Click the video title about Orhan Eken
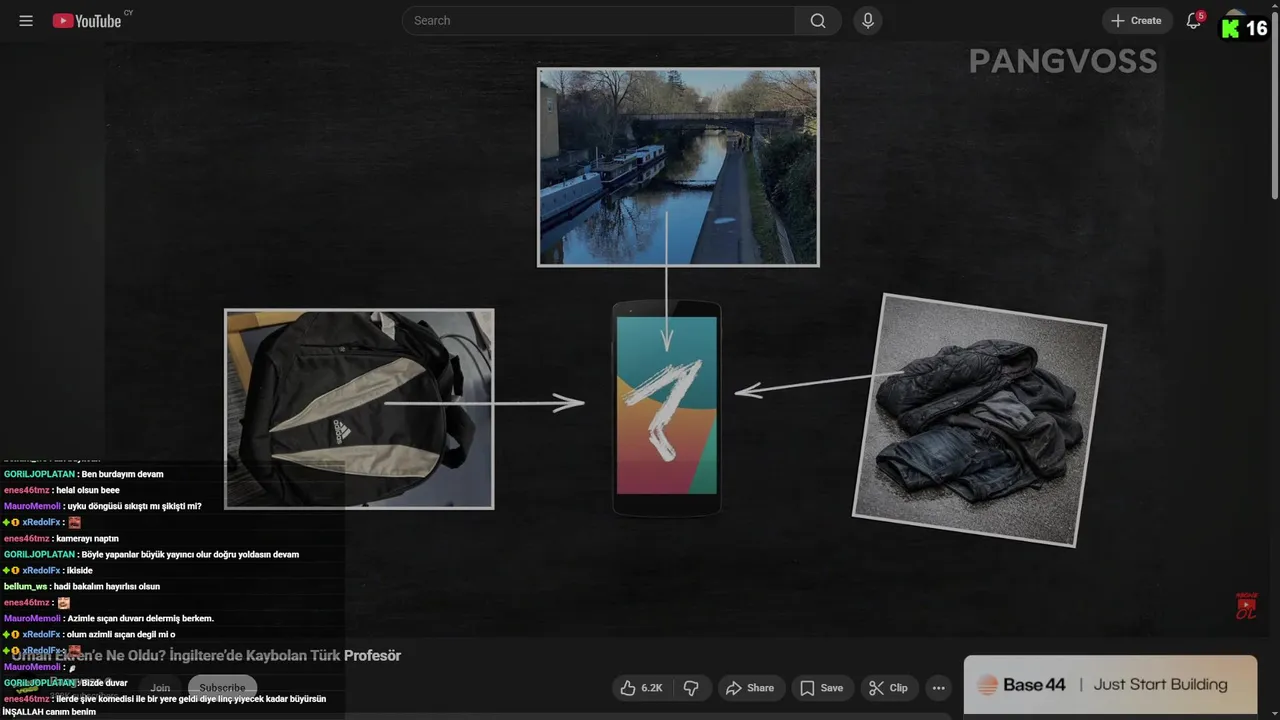1280x720 pixels. [x=206, y=656]
